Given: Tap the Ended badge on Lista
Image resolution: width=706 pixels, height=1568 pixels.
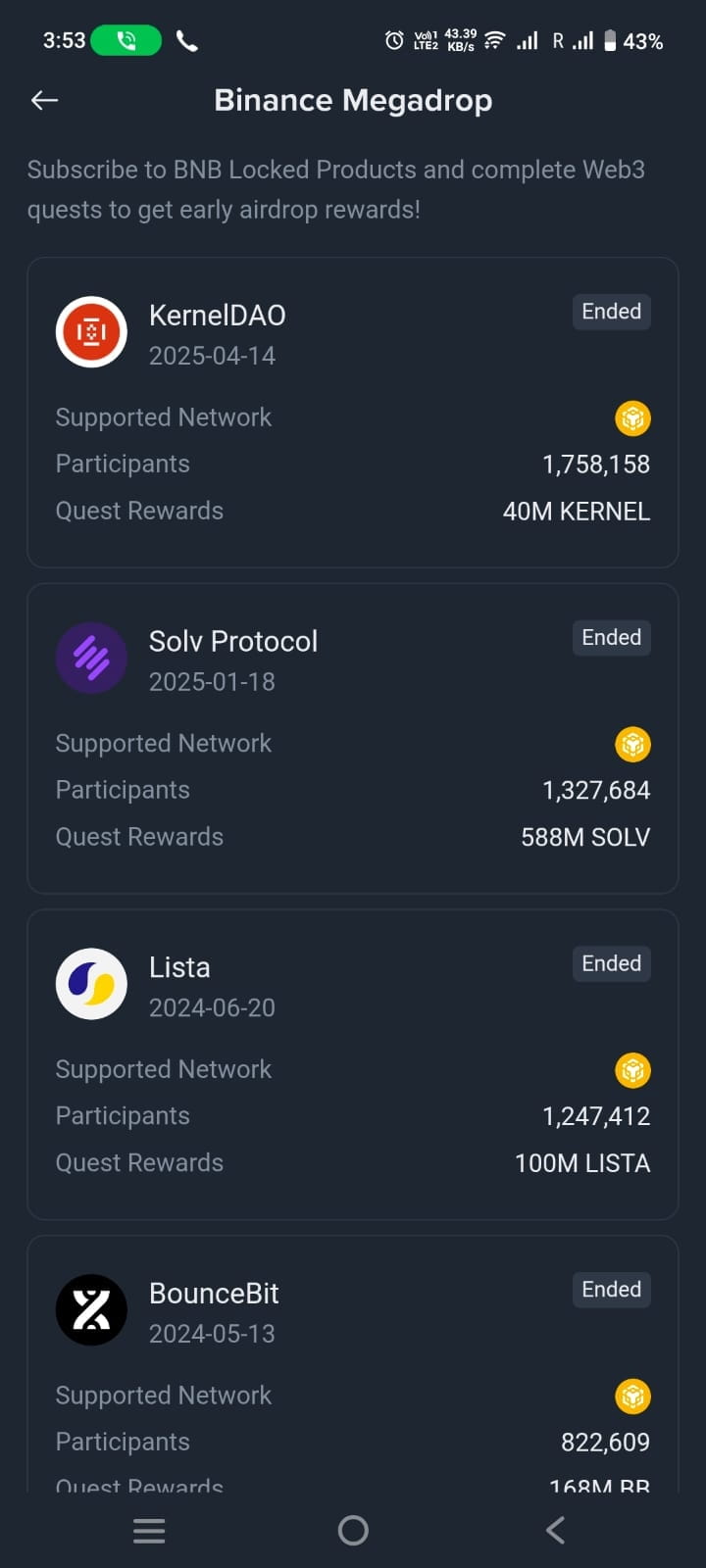Looking at the screenshot, I should [x=611, y=963].
